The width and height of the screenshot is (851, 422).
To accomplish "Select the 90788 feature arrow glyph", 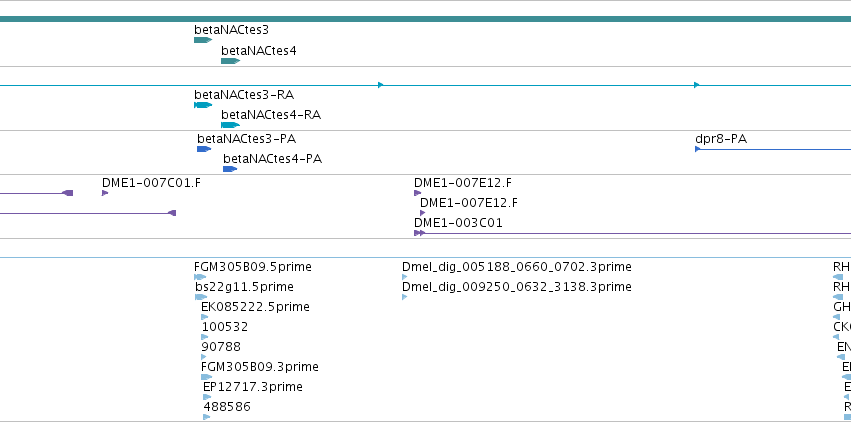I will point(204,357).
